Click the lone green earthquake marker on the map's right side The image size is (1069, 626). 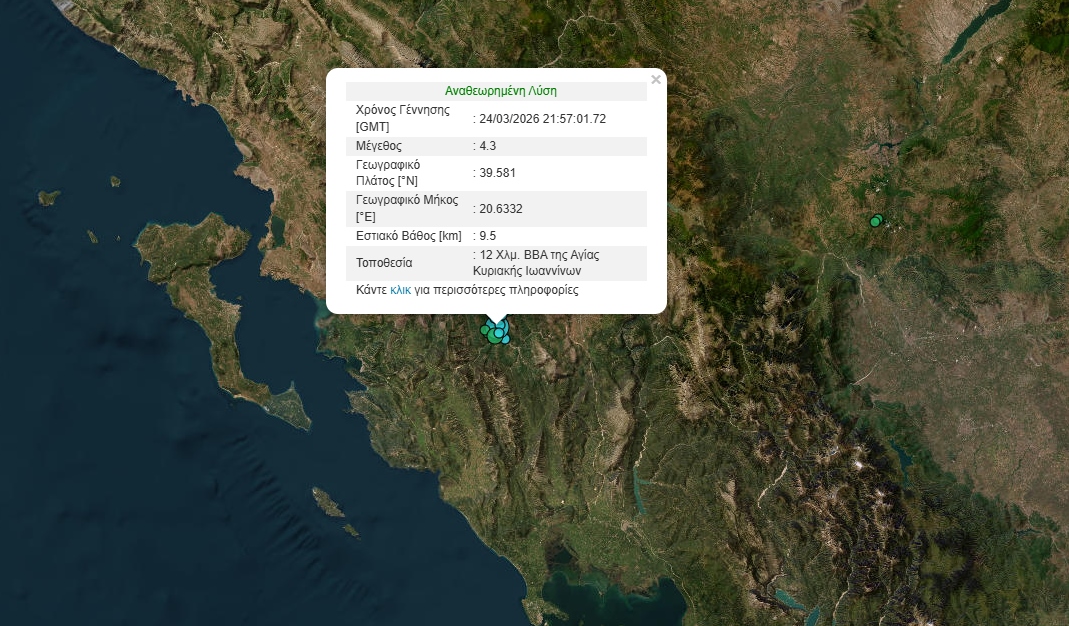[x=875, y=222]
